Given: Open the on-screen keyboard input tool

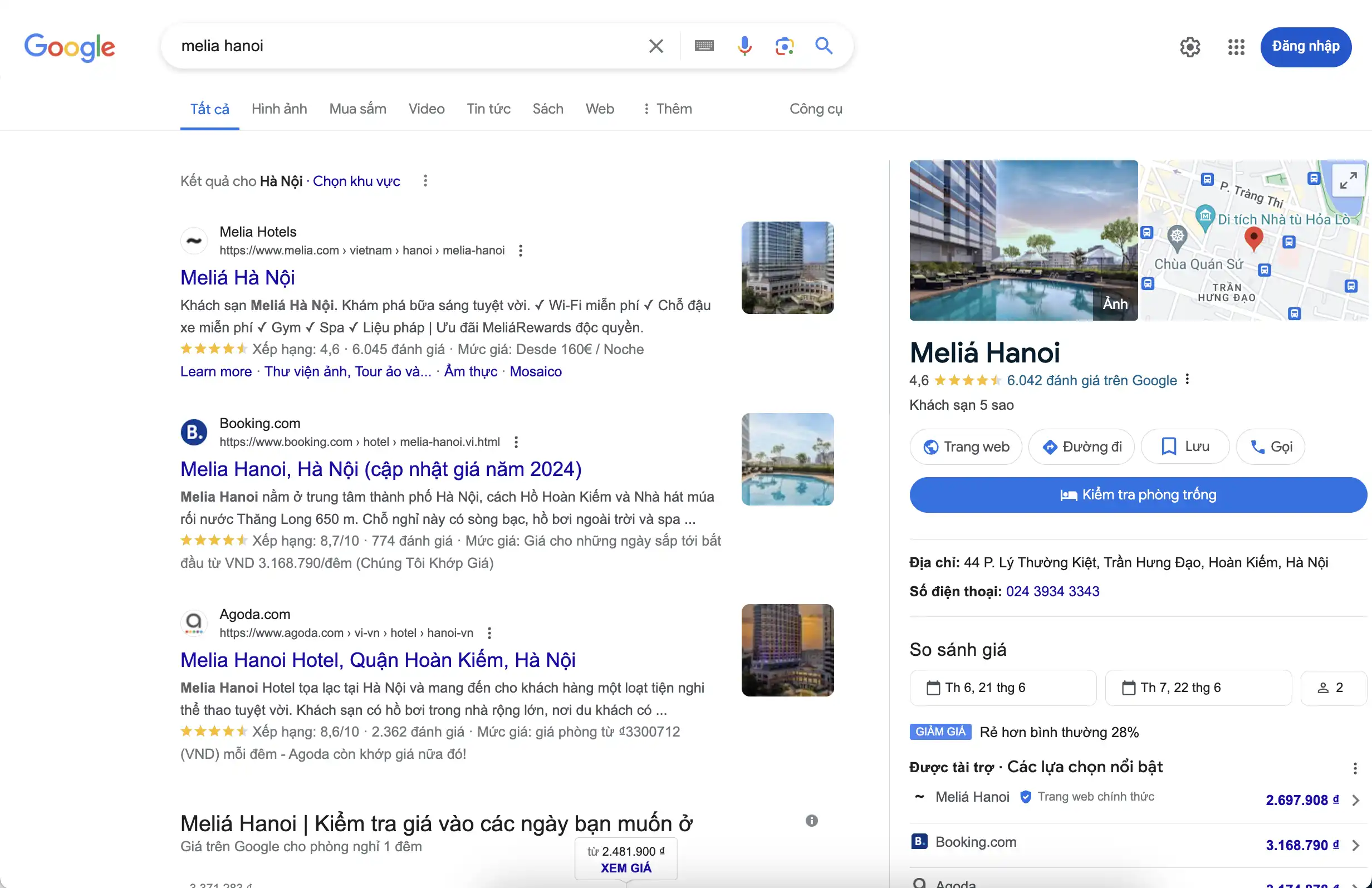Looking at the screenshot, I should [x=704, y=46].
